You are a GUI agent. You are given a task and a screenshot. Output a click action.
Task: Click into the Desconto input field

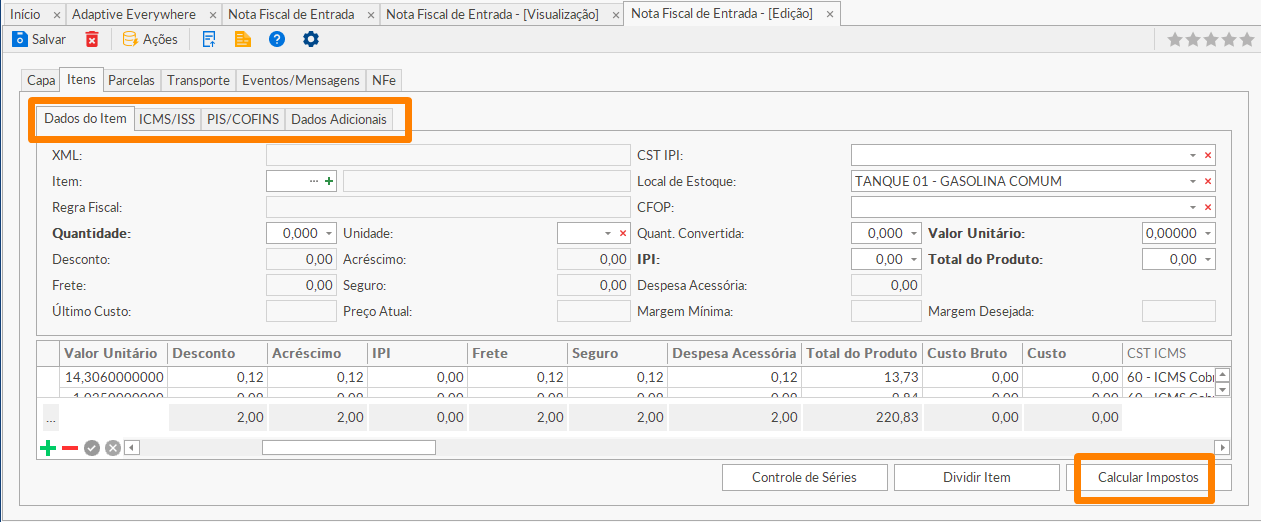click(x=301, y=259)
